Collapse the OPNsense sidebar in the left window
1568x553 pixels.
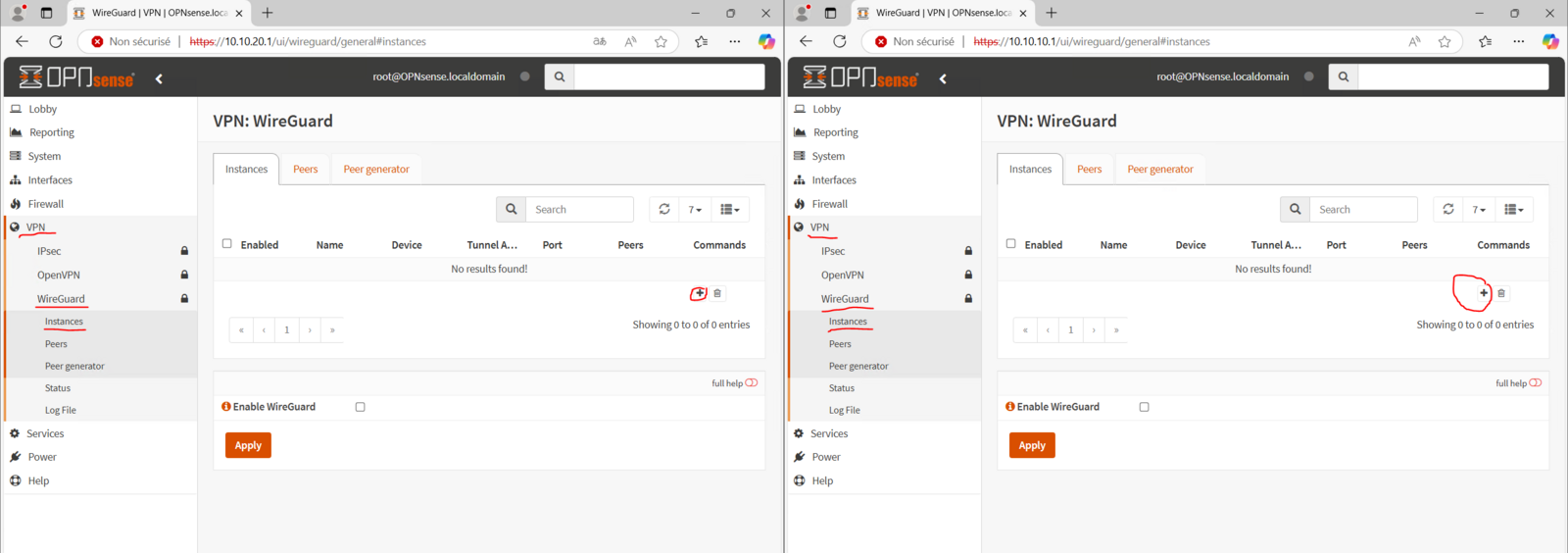pos(159,78)
